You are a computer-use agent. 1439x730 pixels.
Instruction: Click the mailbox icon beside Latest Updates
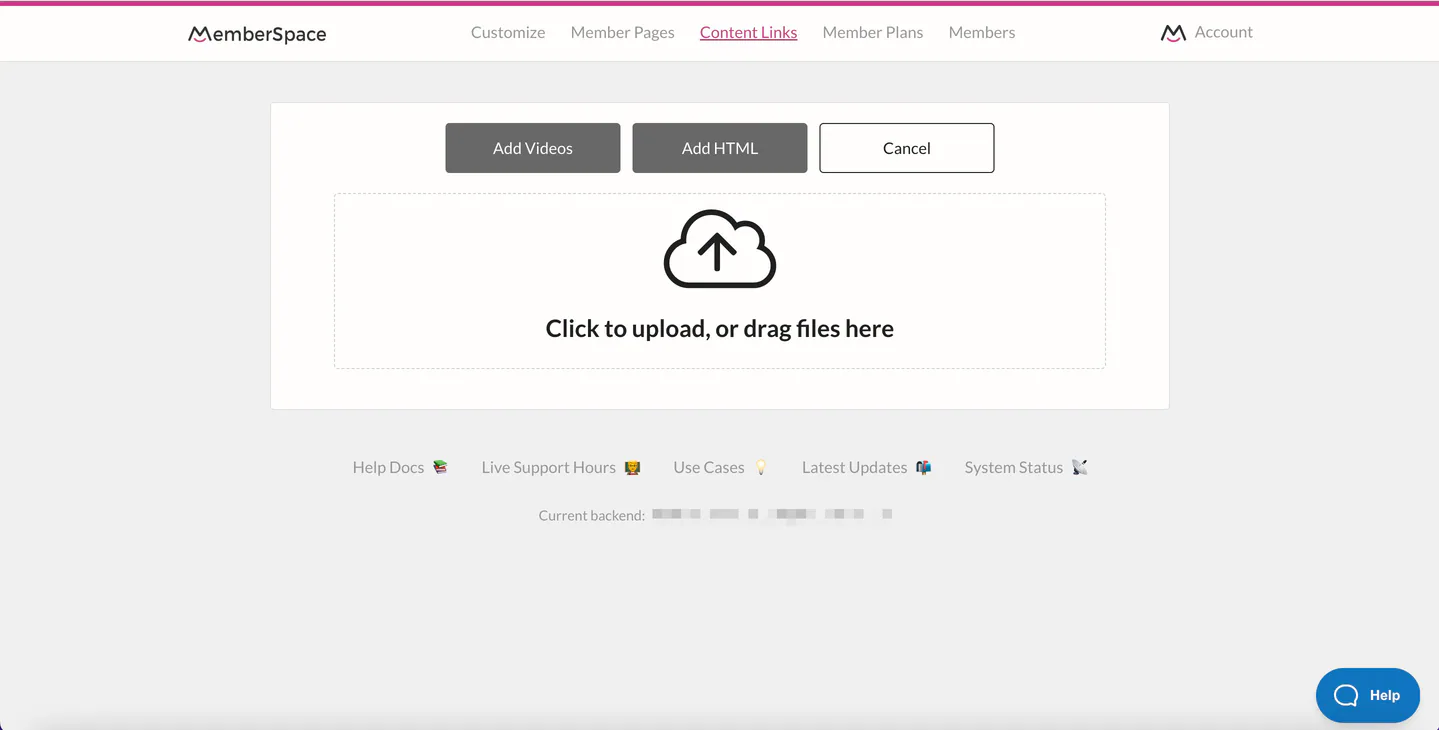tap(924, 467)
